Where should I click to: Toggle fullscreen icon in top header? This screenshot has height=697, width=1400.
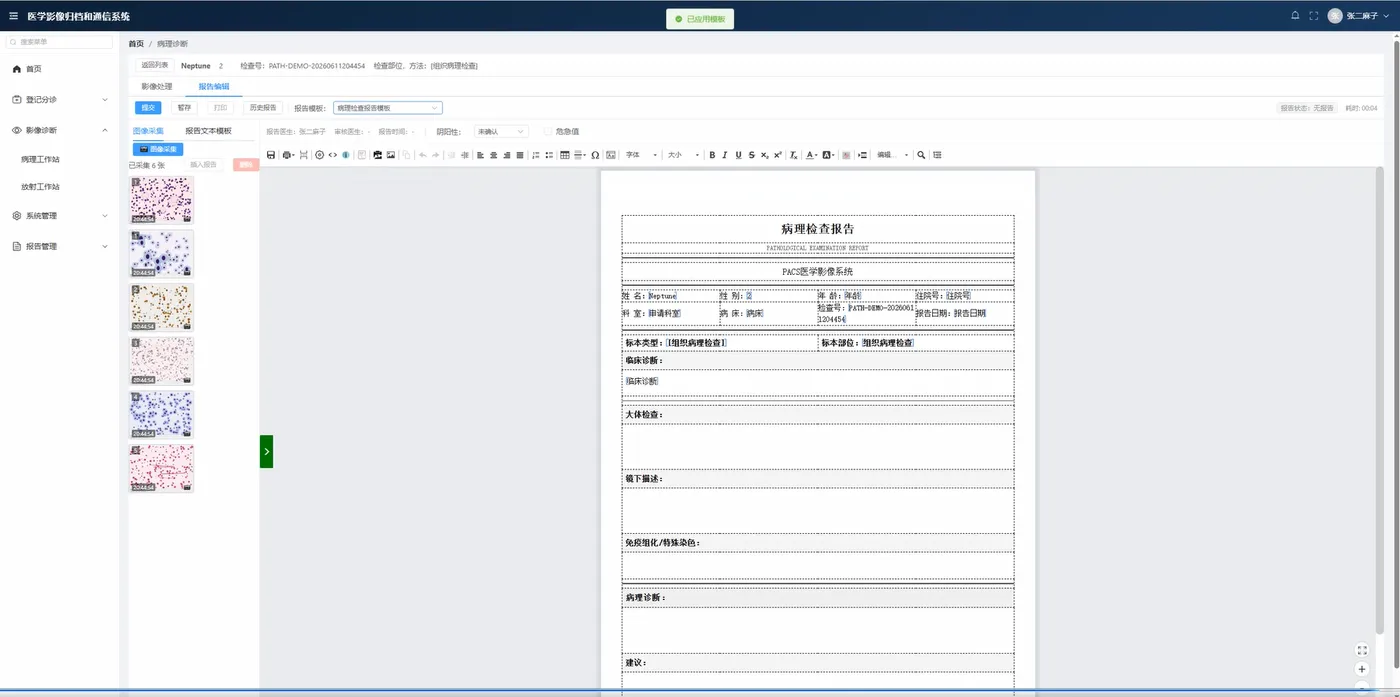(1314, 16)
